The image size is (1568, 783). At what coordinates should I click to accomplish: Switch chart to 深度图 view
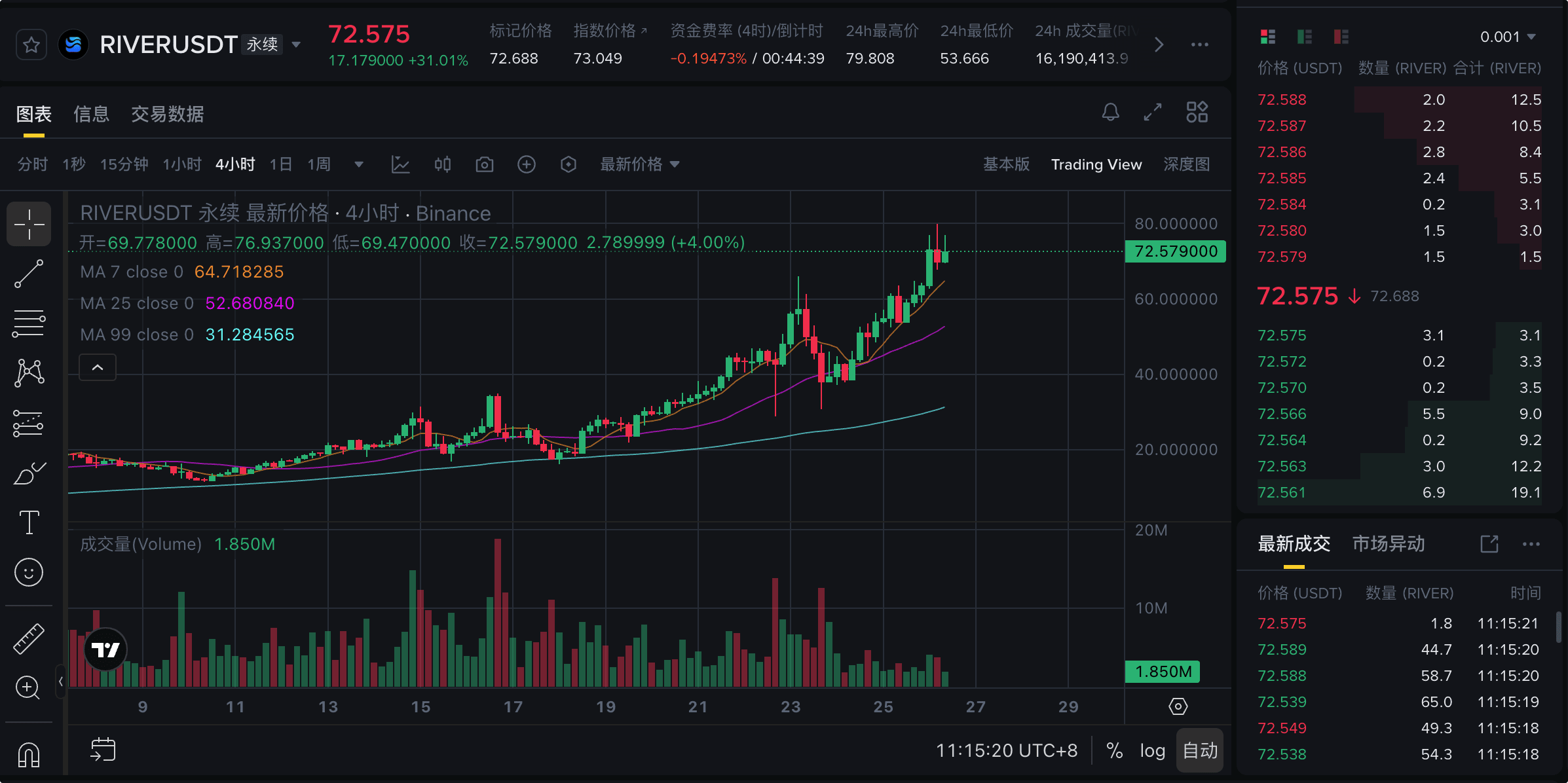pos(1186,164)
